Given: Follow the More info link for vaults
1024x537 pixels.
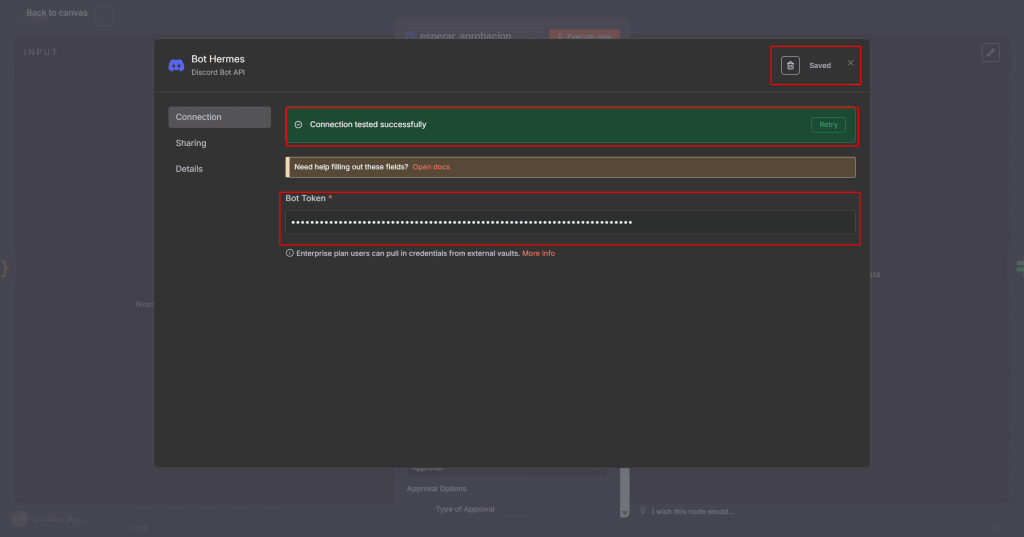Looking at the screenshot, I should [x=538, y=254].
